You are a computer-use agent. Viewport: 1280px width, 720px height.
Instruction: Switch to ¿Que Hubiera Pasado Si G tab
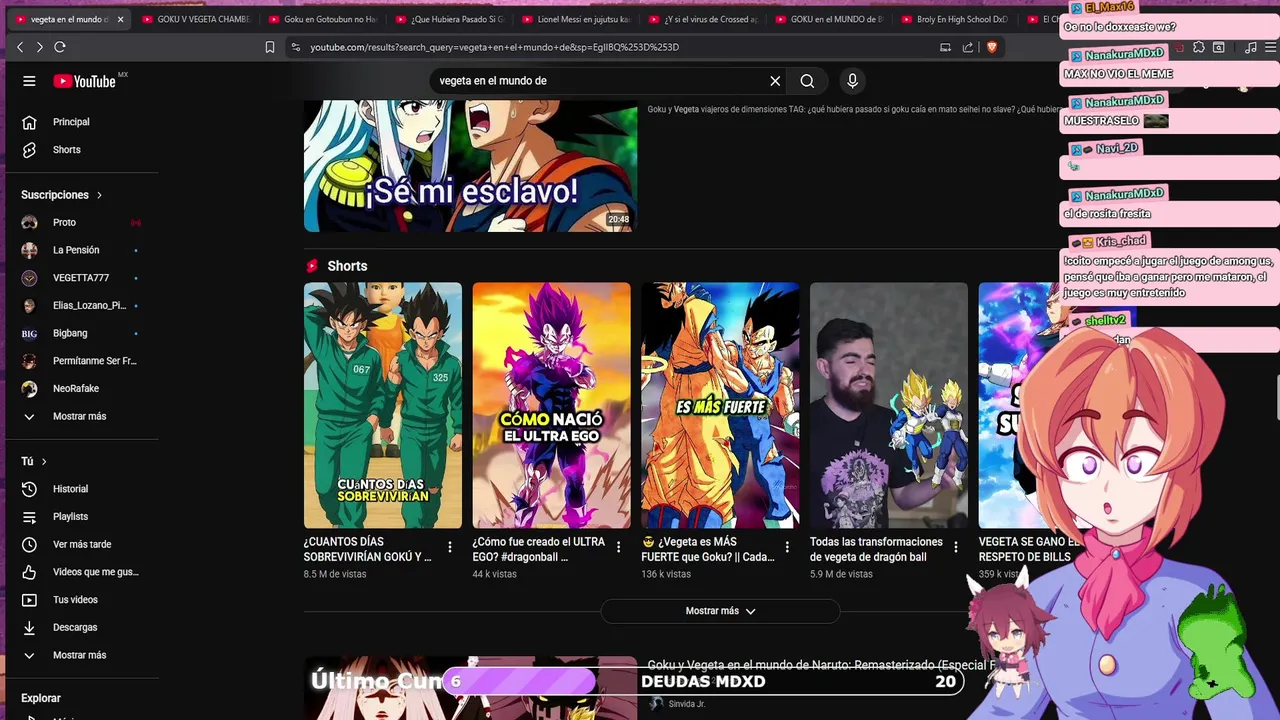tap(450, 19)
